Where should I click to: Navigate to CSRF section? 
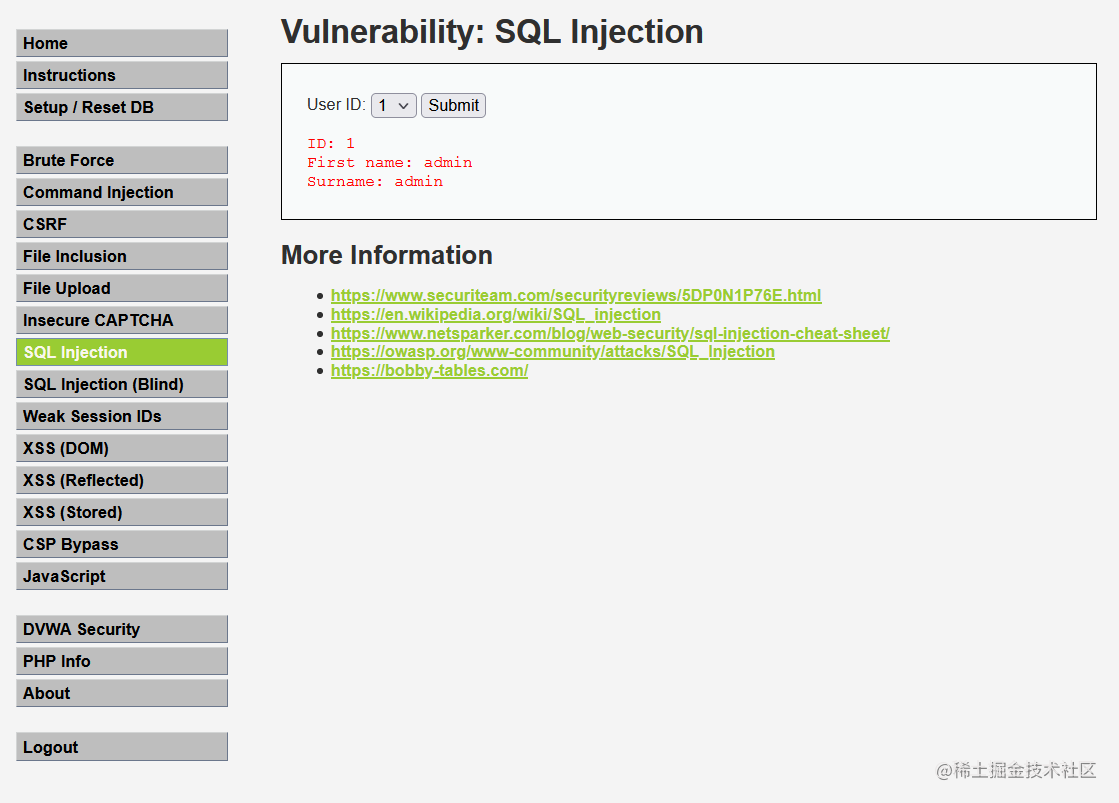coord(121,224)
